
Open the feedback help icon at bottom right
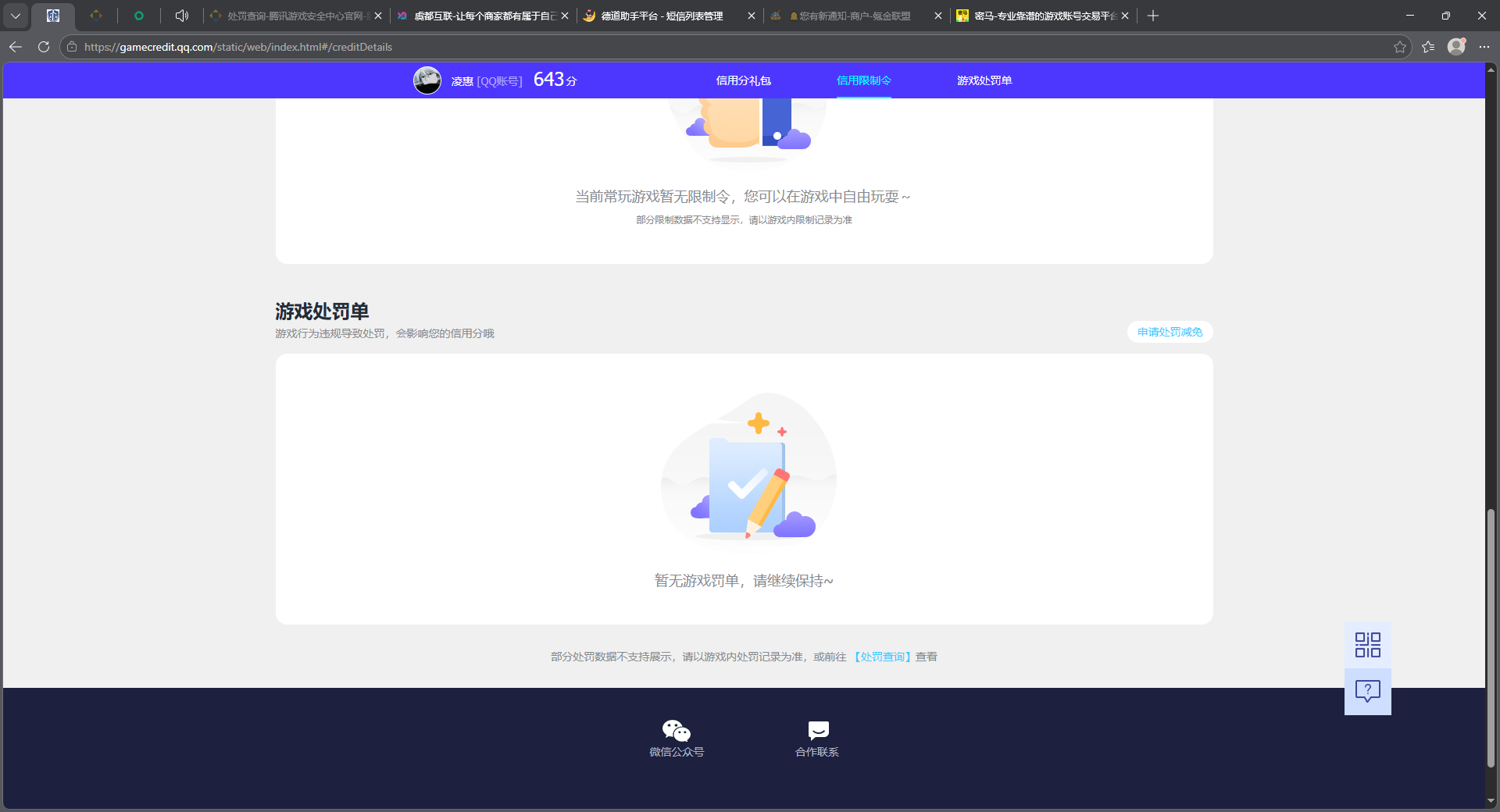click(1366, 691)
